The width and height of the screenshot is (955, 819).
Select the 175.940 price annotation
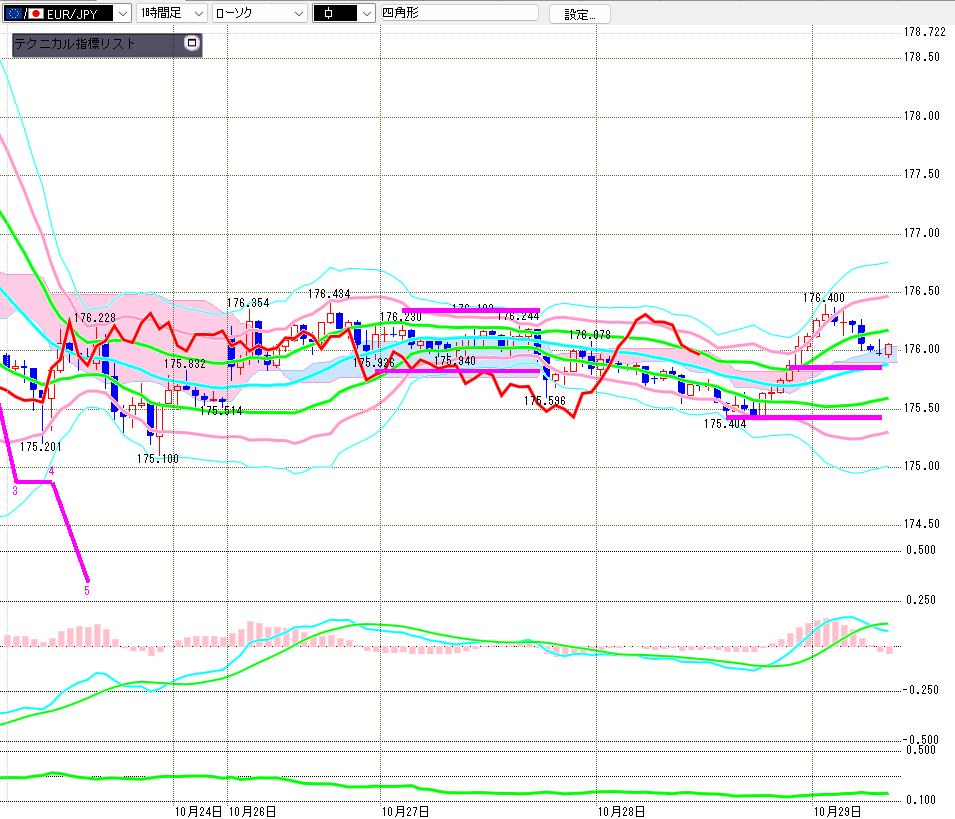pos(455,360)
